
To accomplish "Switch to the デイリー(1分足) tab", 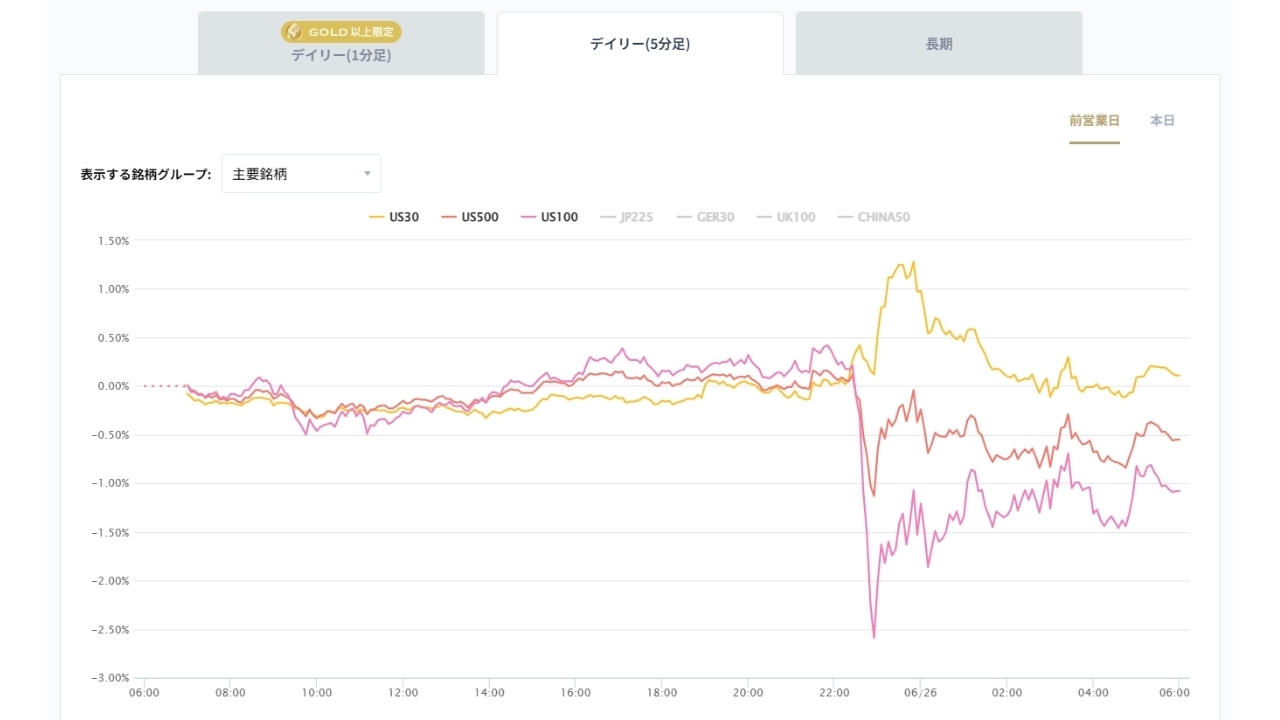I will (x=341, y=43).
